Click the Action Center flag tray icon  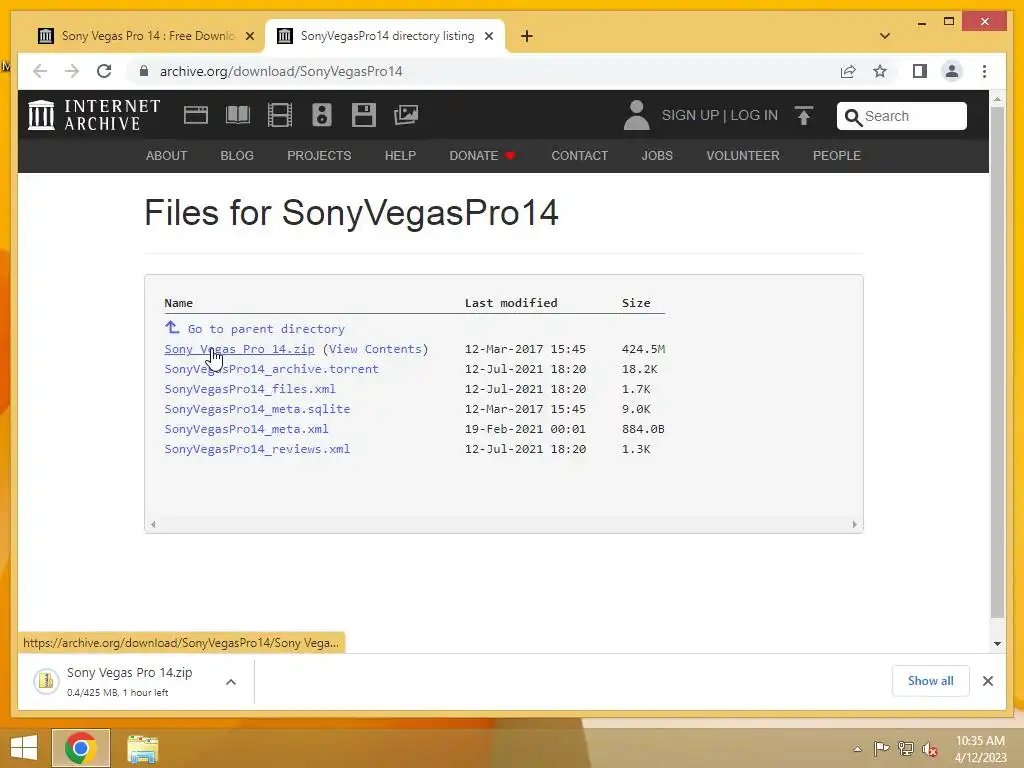[x=881, y=748]
